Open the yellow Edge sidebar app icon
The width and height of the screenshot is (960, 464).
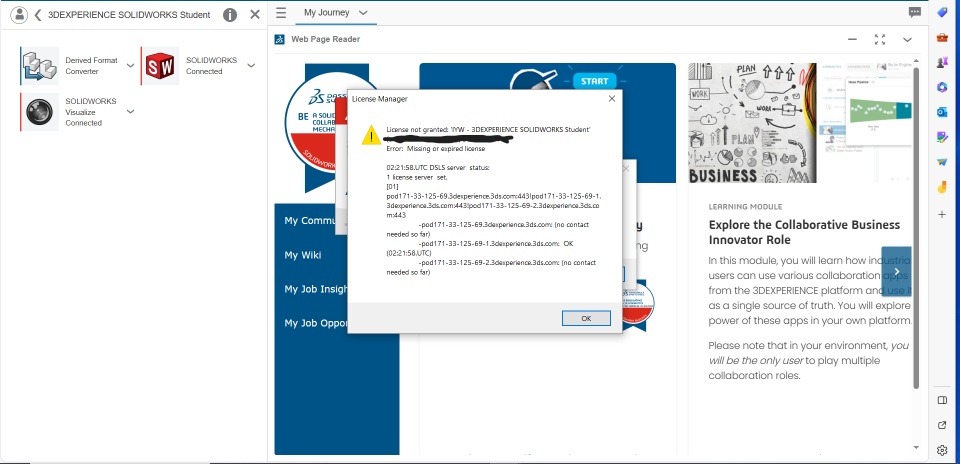pos(942,188)
